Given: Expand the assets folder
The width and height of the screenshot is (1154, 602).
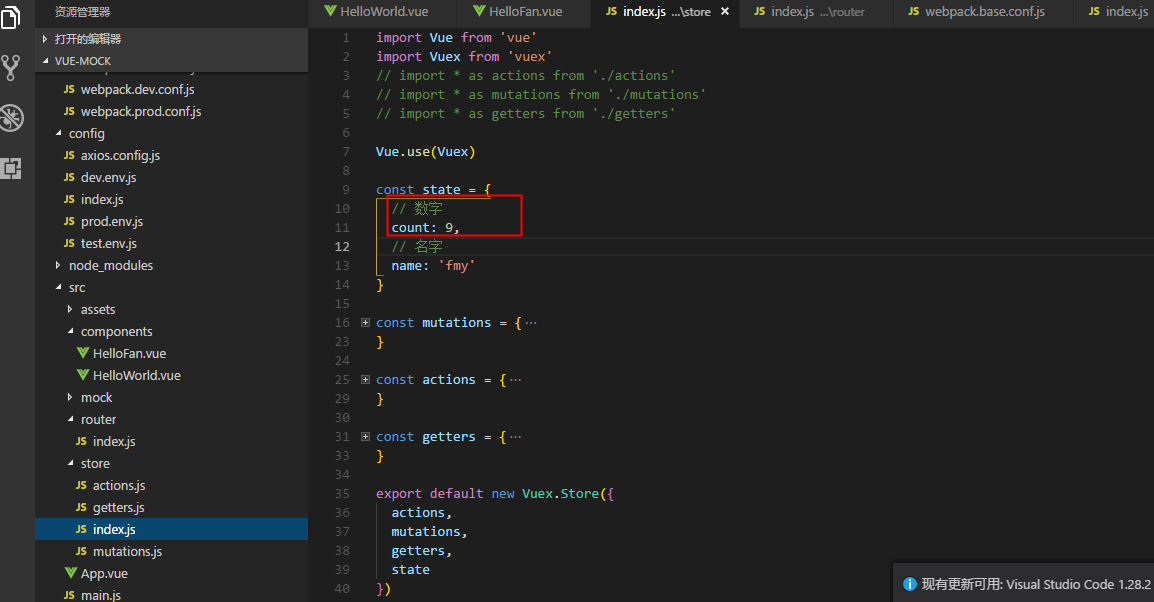Looking at the screenshot, I should [71, 310].
